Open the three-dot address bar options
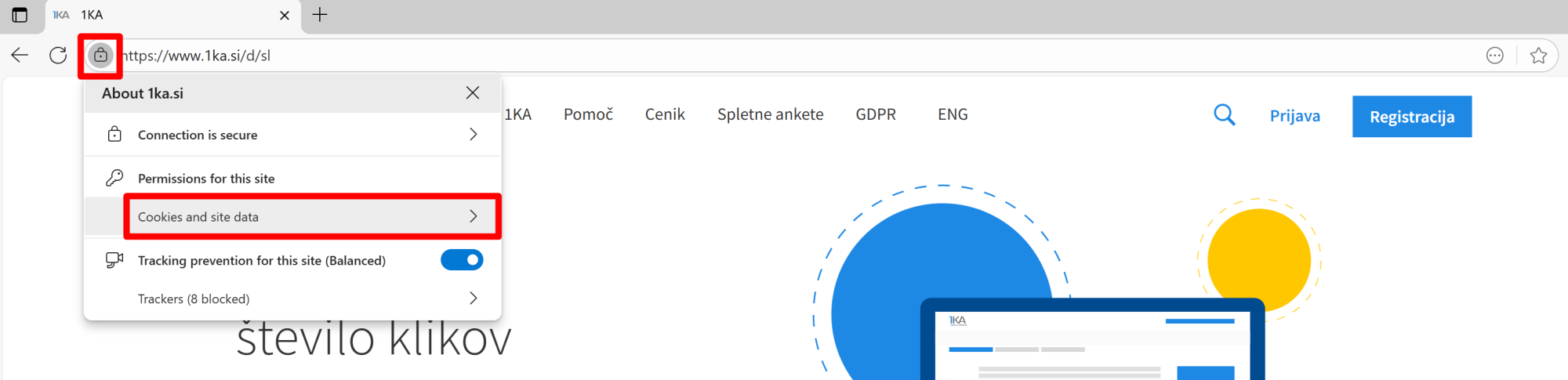The height and width of the screenshot is (380, 1568). point(1495,56)
